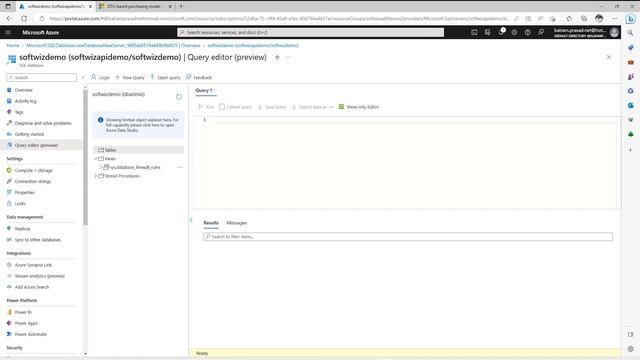Open Edge sidebar settings gear at bottom

click(631, 349)
